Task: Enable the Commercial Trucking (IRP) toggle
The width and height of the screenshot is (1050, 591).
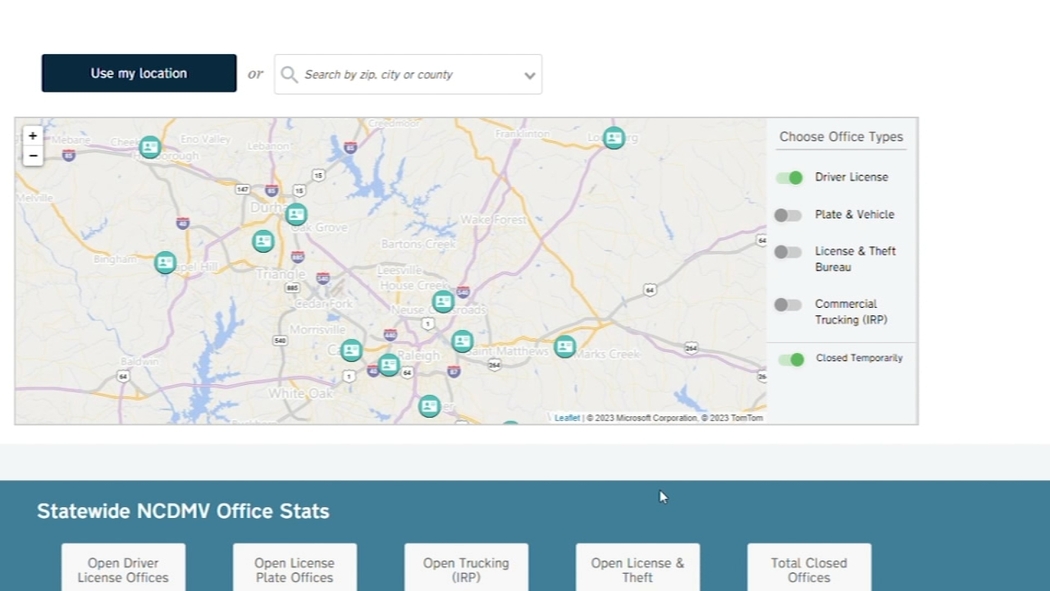Action: click(x=788, y=305)
